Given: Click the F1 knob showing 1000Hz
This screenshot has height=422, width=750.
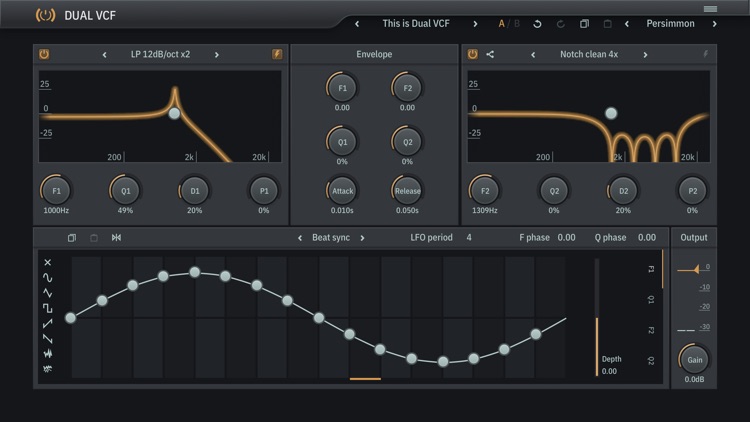Looking at the screenshot, I should pyautogui.click(x=56, y=190).
